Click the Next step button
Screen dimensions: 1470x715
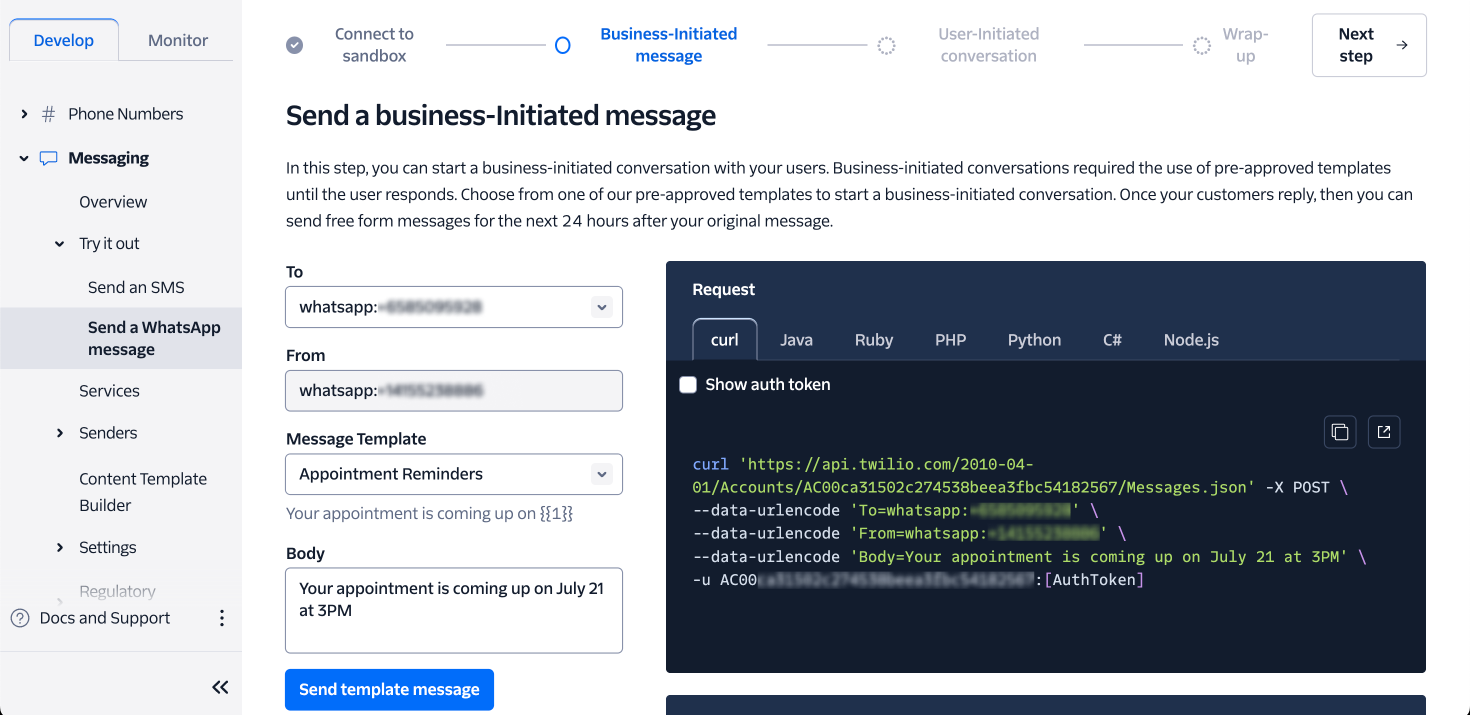pyautogui.click(x=1368, y=45)
